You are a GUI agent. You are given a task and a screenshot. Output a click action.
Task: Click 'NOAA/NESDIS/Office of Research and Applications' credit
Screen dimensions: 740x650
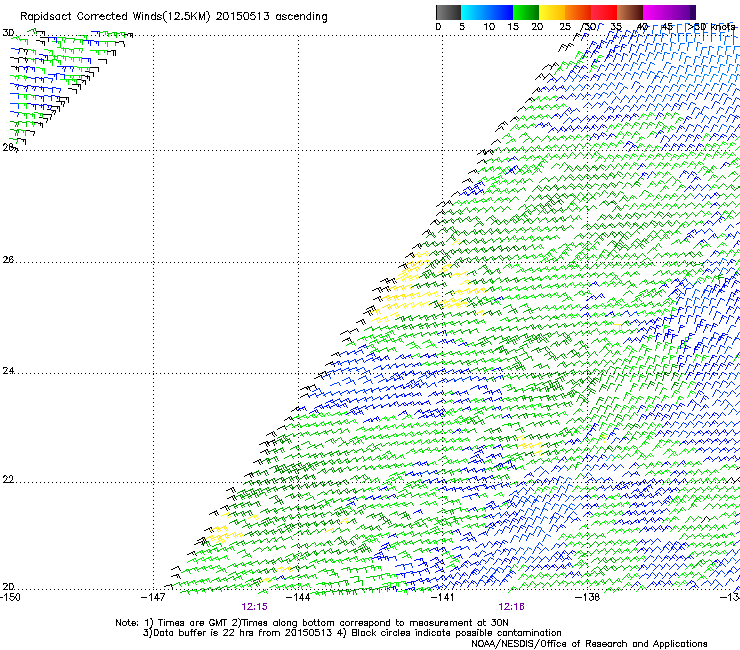589,644
